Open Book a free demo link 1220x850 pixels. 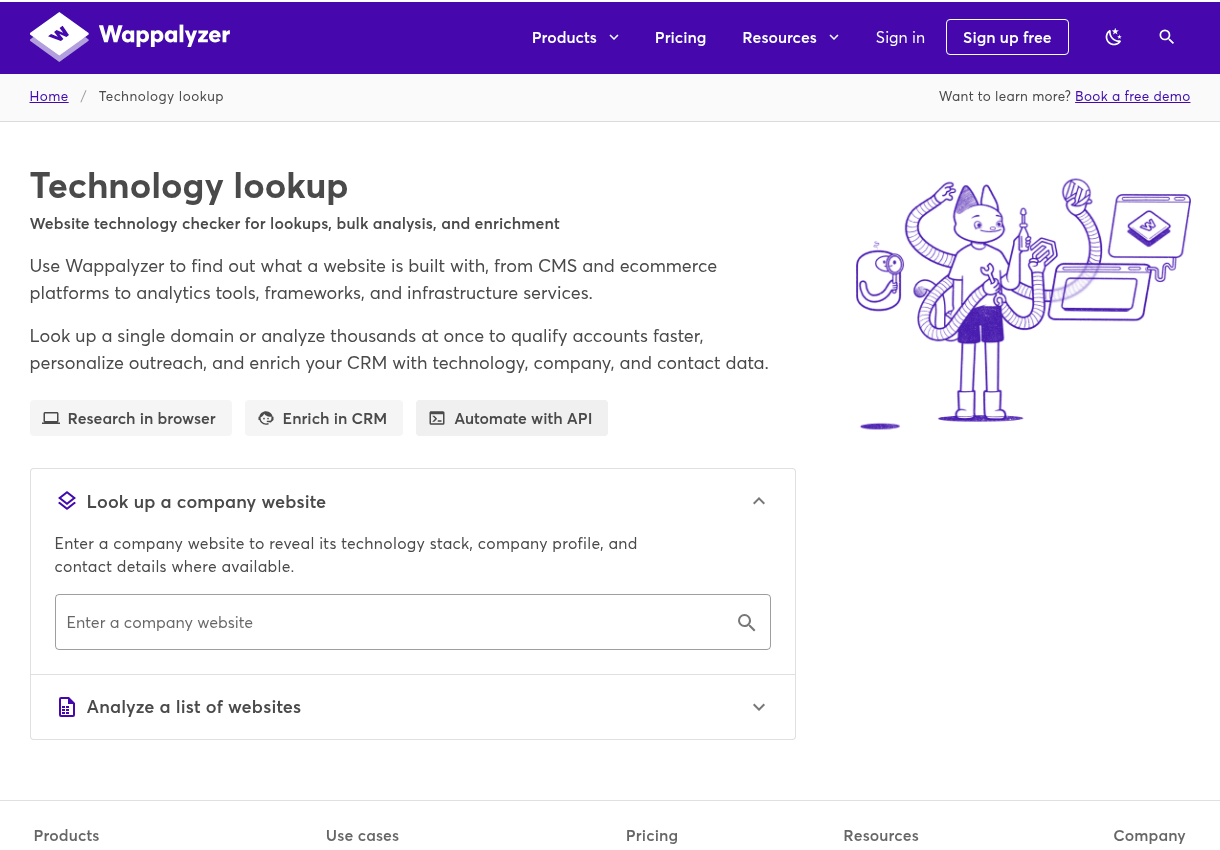(x=1132, y=96)
